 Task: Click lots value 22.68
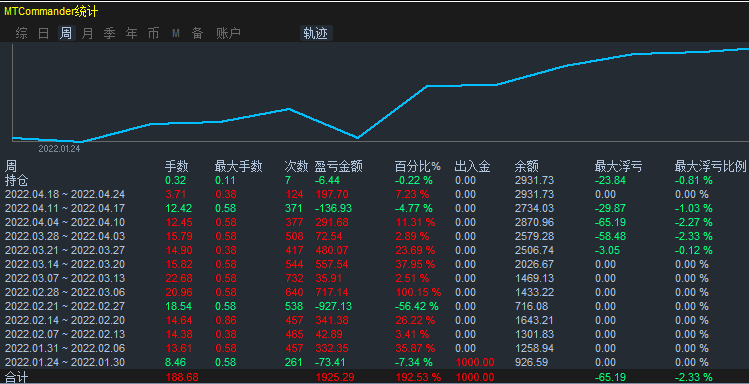[179, 278]
